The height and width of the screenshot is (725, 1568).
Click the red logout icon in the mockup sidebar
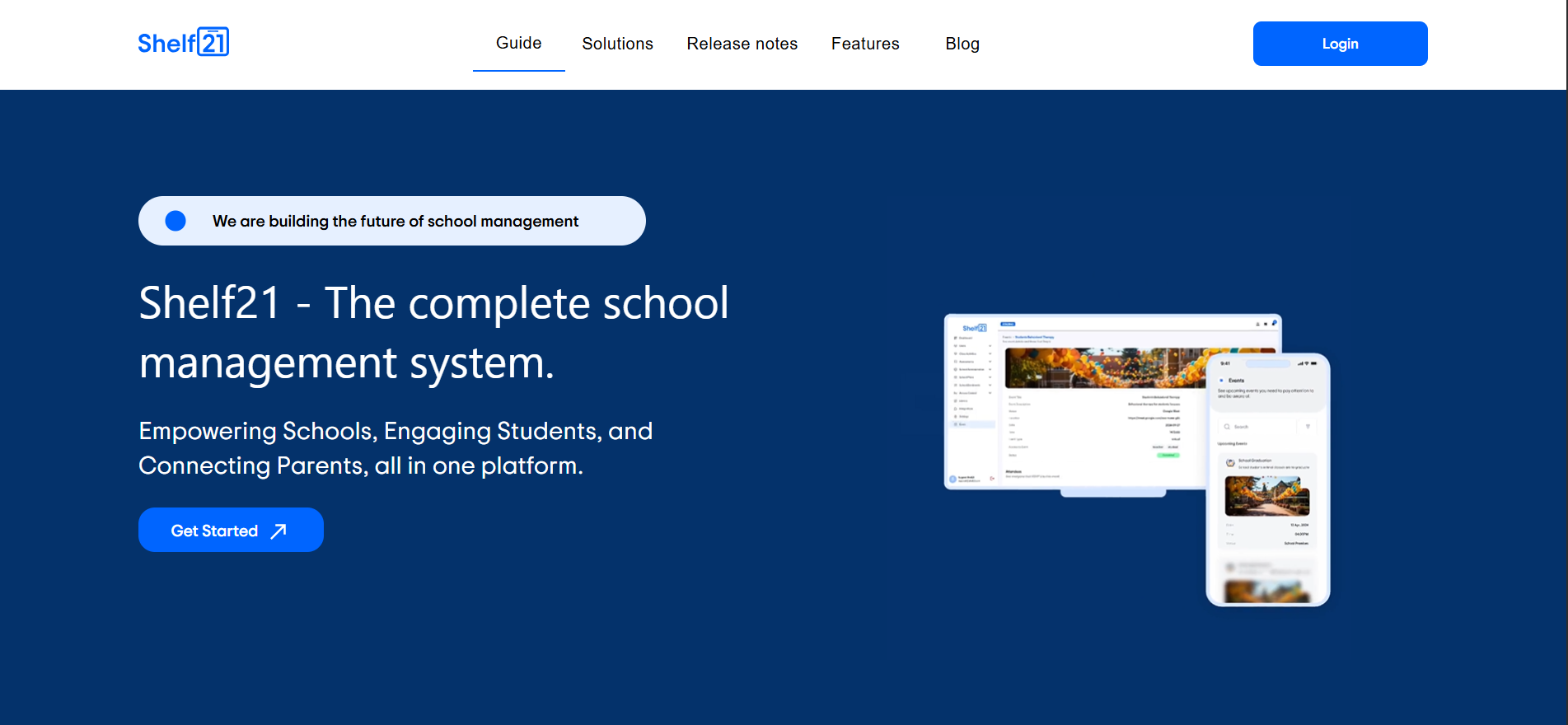point(992,479)
